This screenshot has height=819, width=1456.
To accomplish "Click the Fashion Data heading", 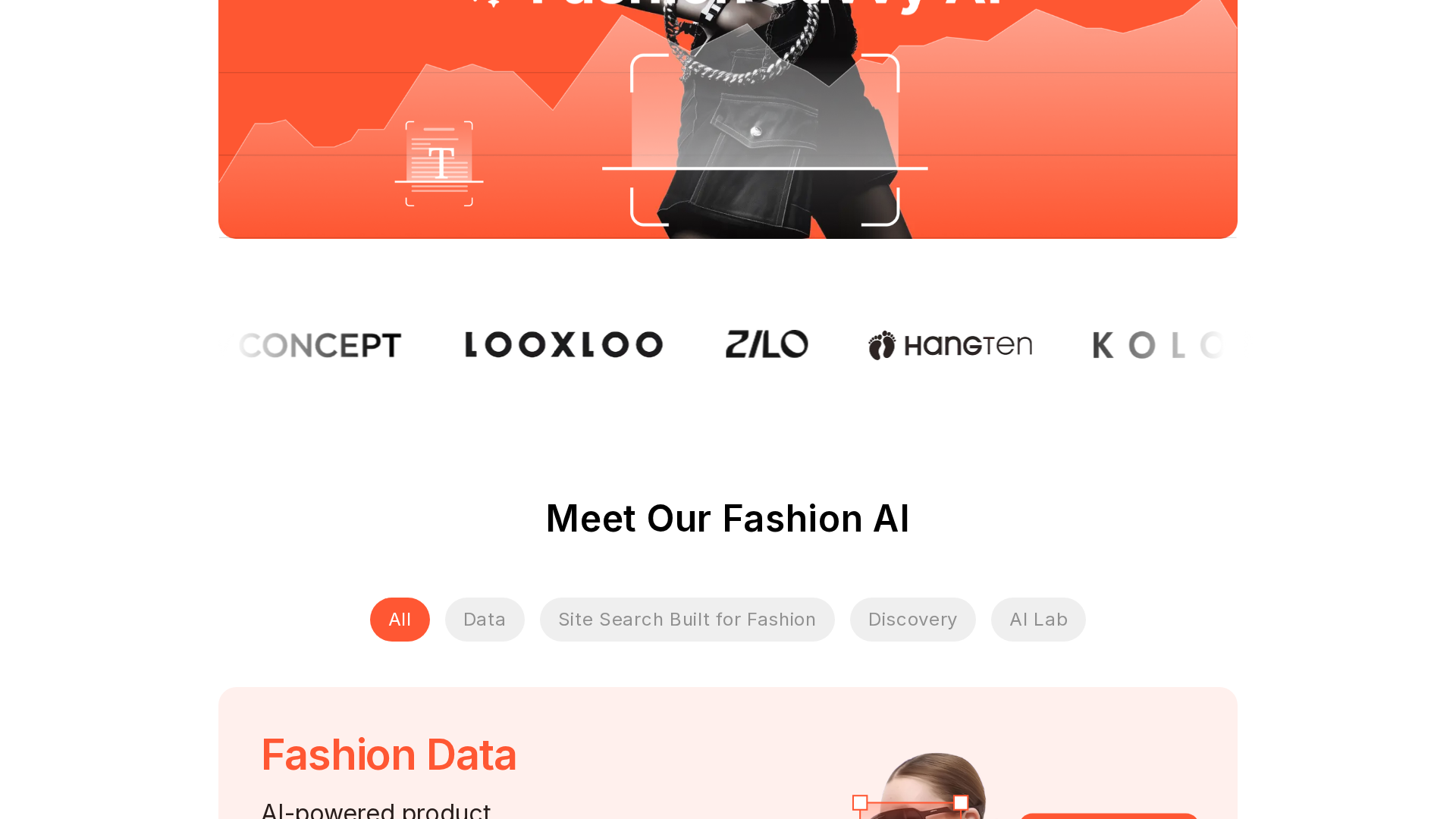I will pyautogui.click(x=389, y=755).
